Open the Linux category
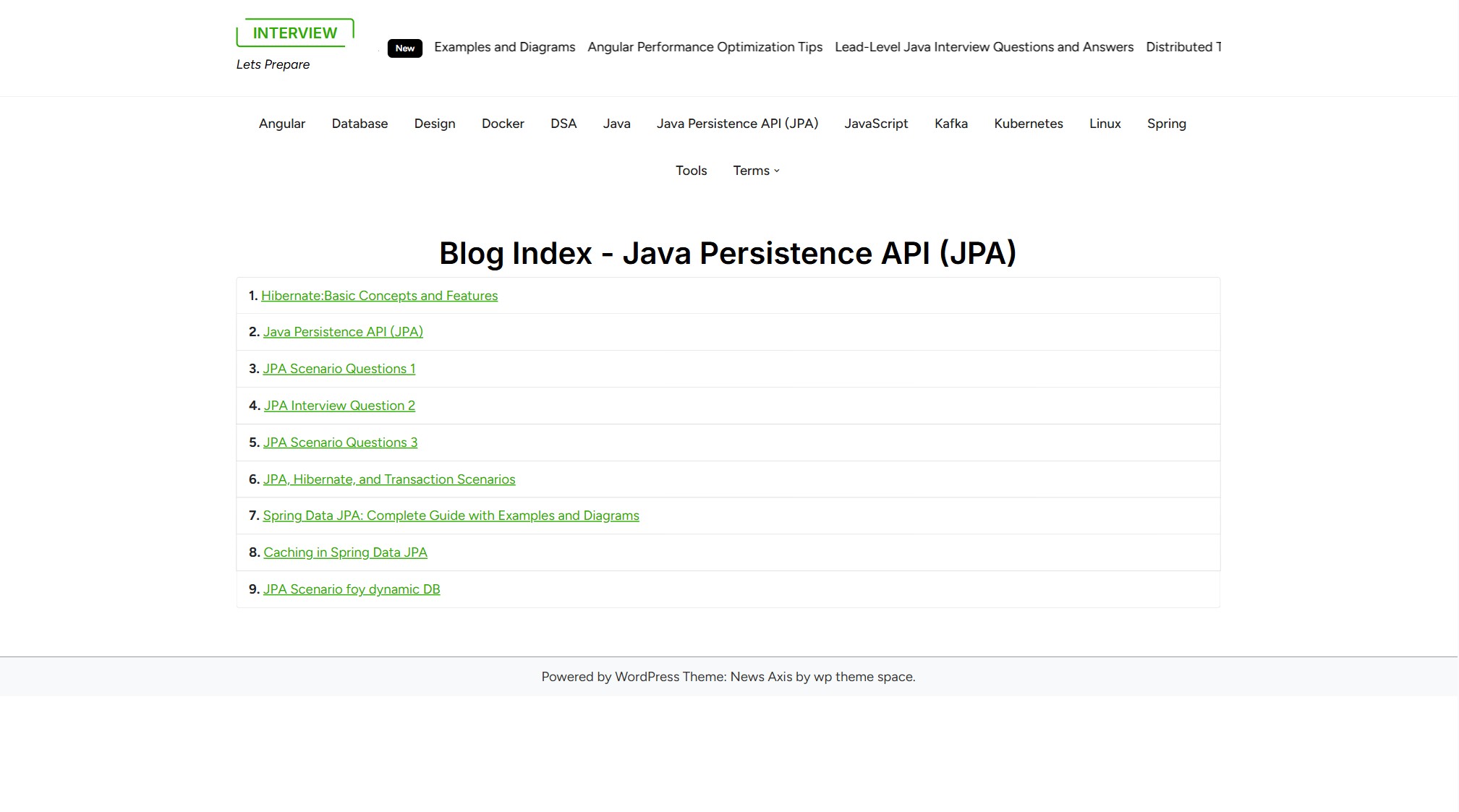The image size is (1459, 812). pyautogui.click(x=1105, y=124)
